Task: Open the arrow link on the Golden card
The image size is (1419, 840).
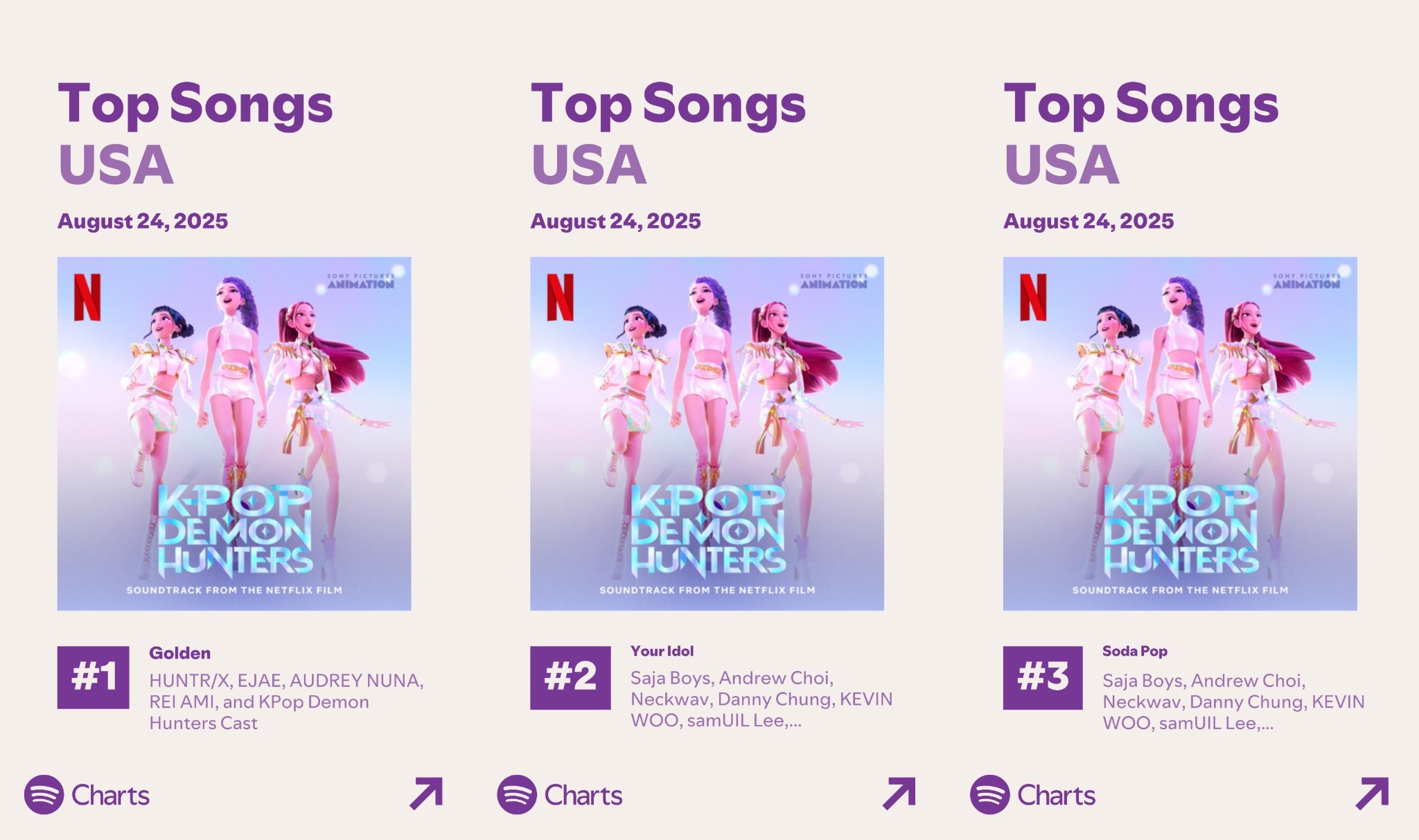Action: point(426,794)
